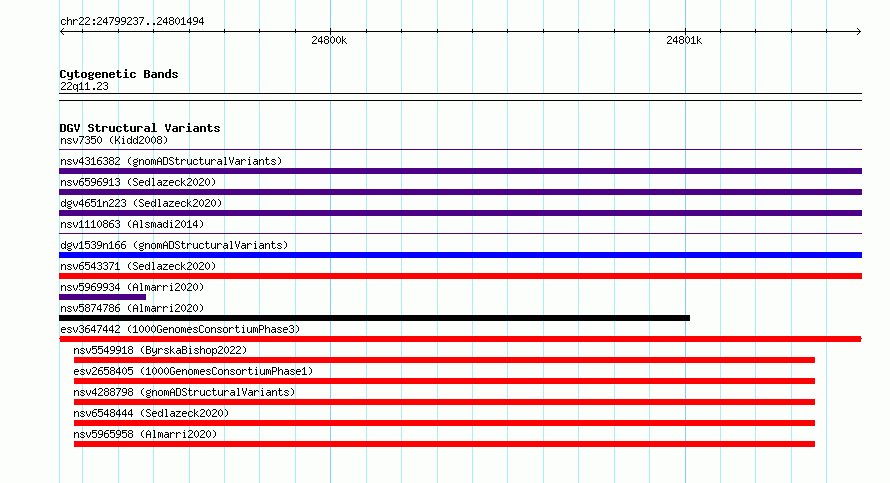Click the nsv5965958 (Almarri2020) red bar
This screenshot has height=483, width=890.
[x=444, y=444]
